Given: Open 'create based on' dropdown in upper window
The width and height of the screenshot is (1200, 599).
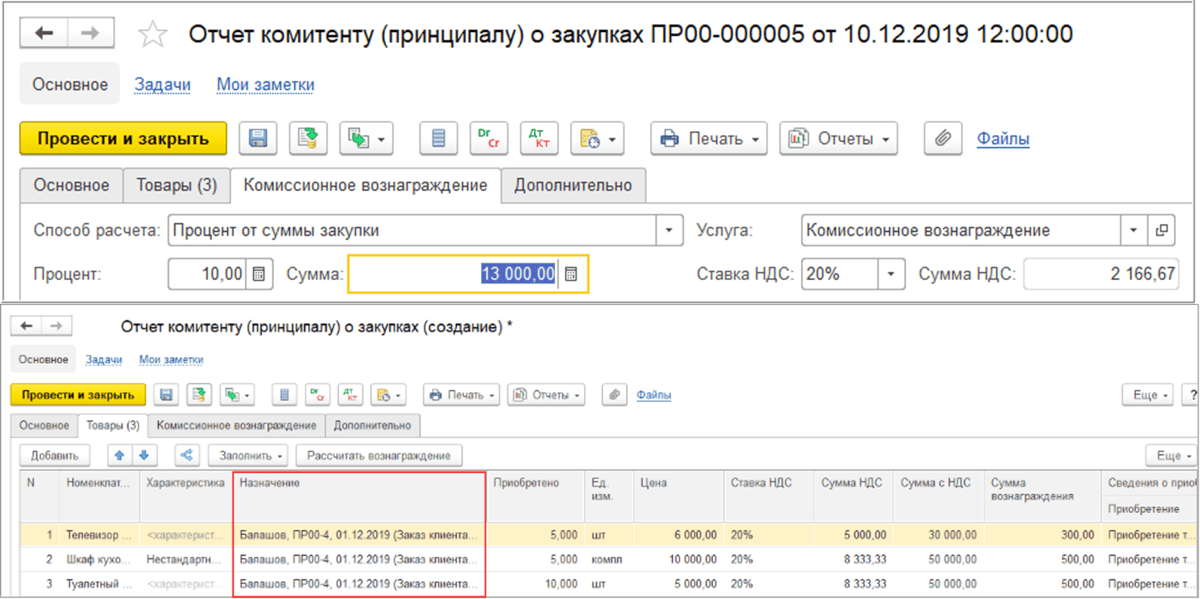Looking at the screenshot, I should (x=367, y=139).
